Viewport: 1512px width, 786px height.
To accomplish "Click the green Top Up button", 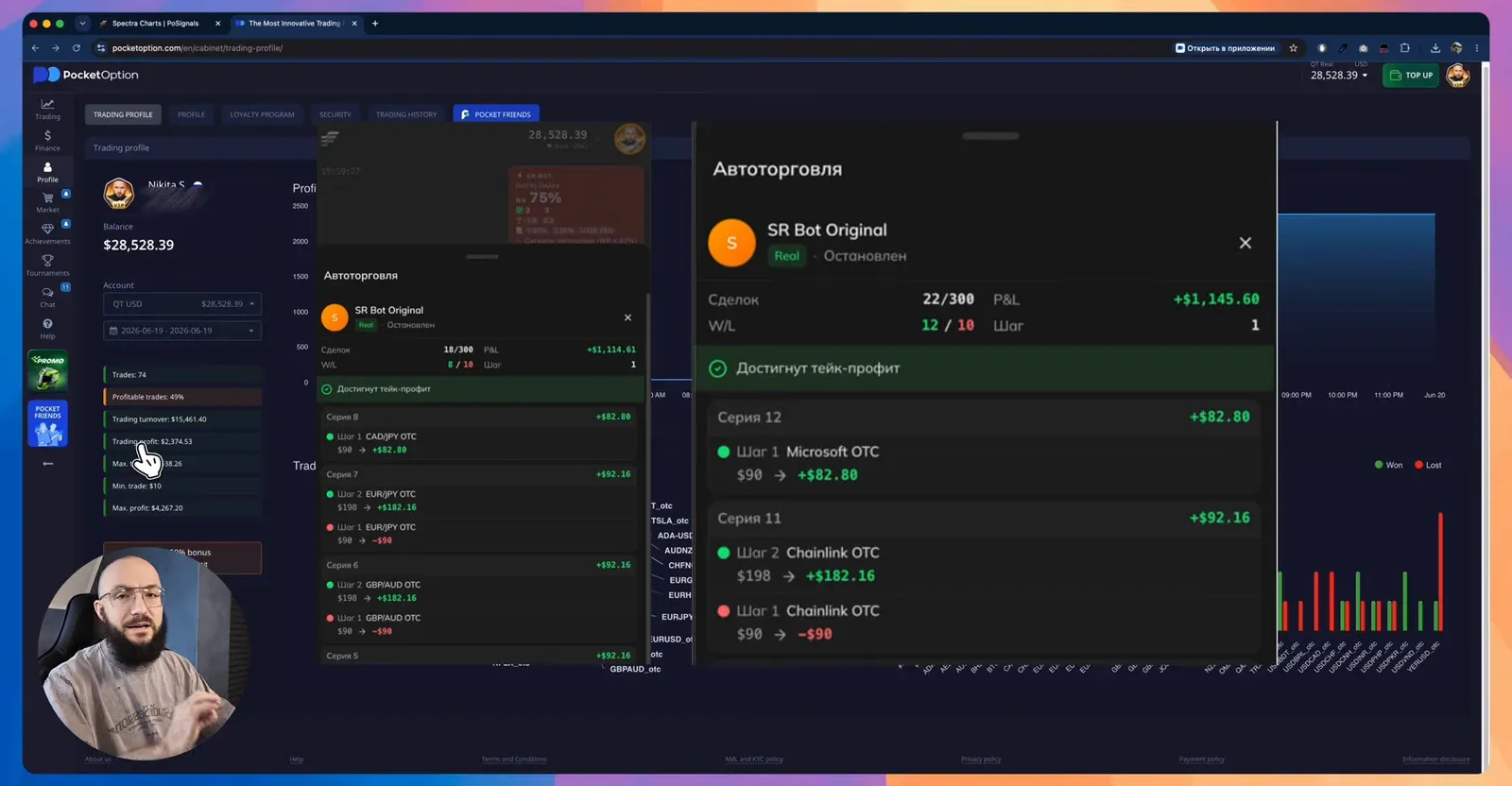I will 1411,76.
